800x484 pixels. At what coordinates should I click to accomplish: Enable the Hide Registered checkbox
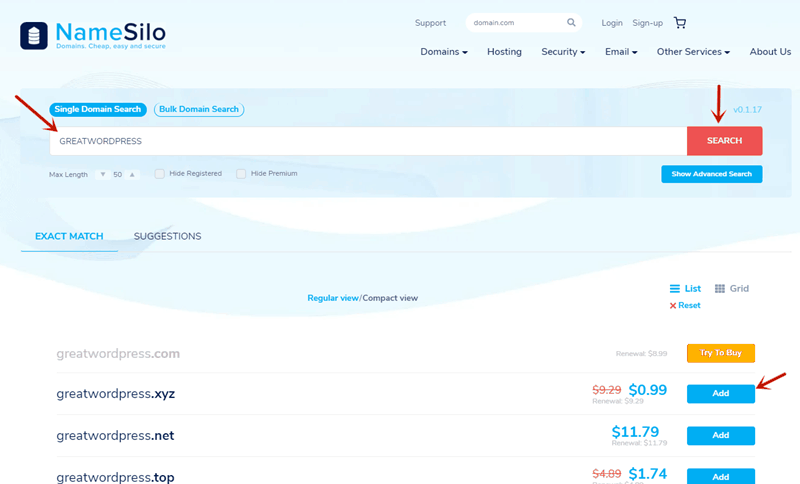(160, 174)
